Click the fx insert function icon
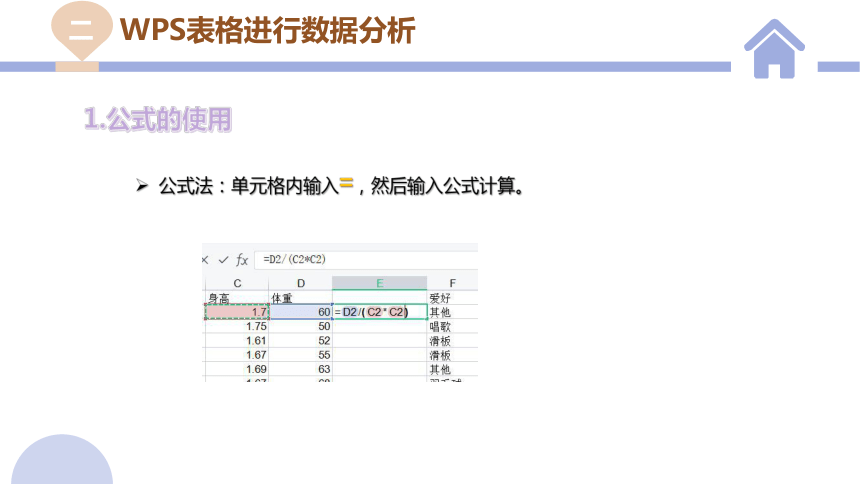The image size is (860, 484). 242,260
